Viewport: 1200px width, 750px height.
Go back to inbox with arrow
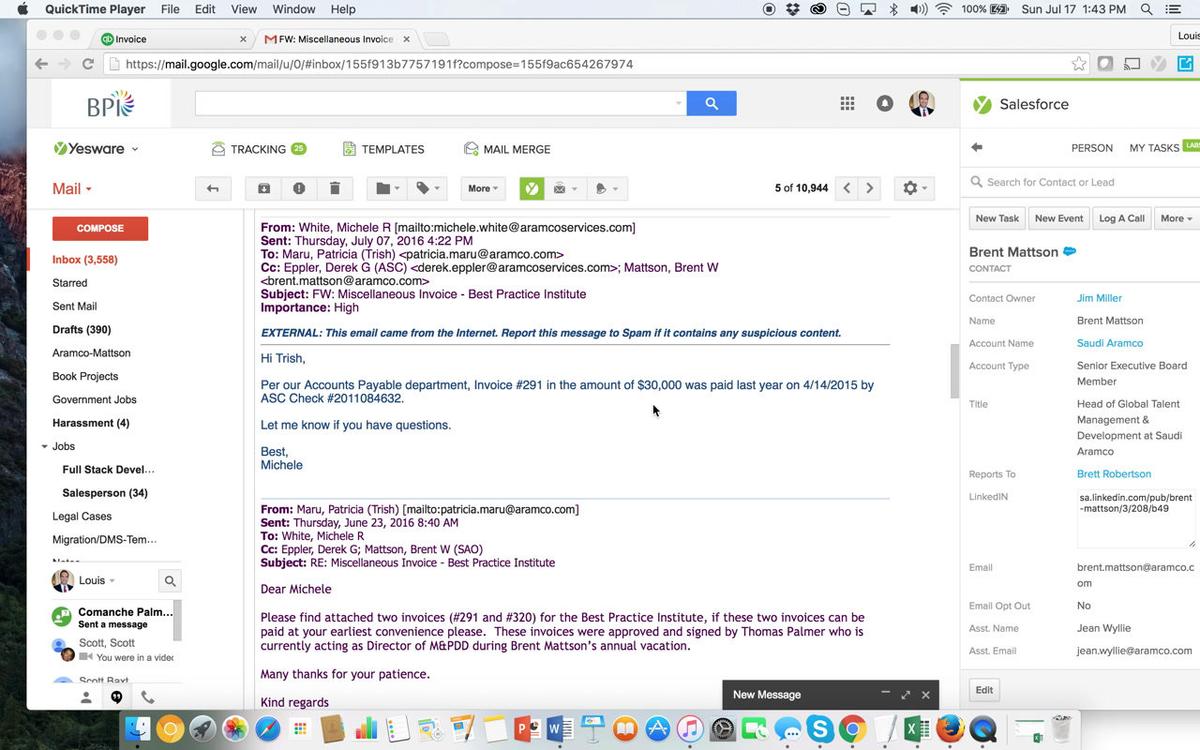click(212, 188)
